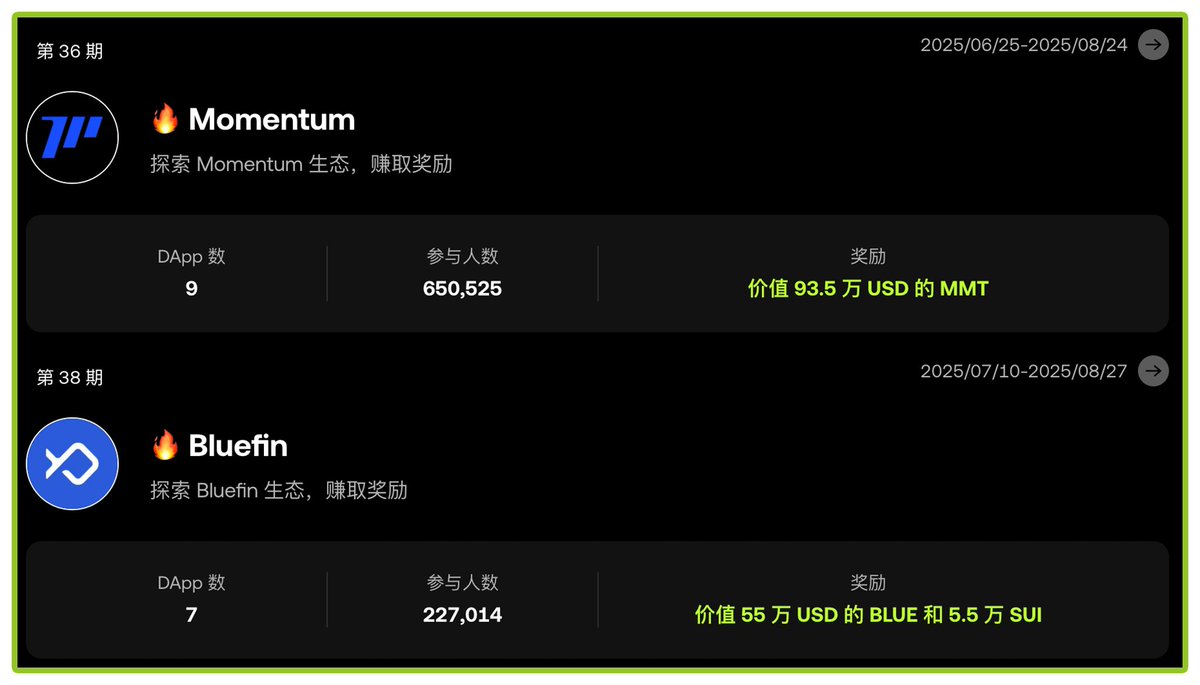The height and width of the screenshot is (685, 1200).
Task: Click the Bluefin participant count 227,014
Action: pos(462,615)
